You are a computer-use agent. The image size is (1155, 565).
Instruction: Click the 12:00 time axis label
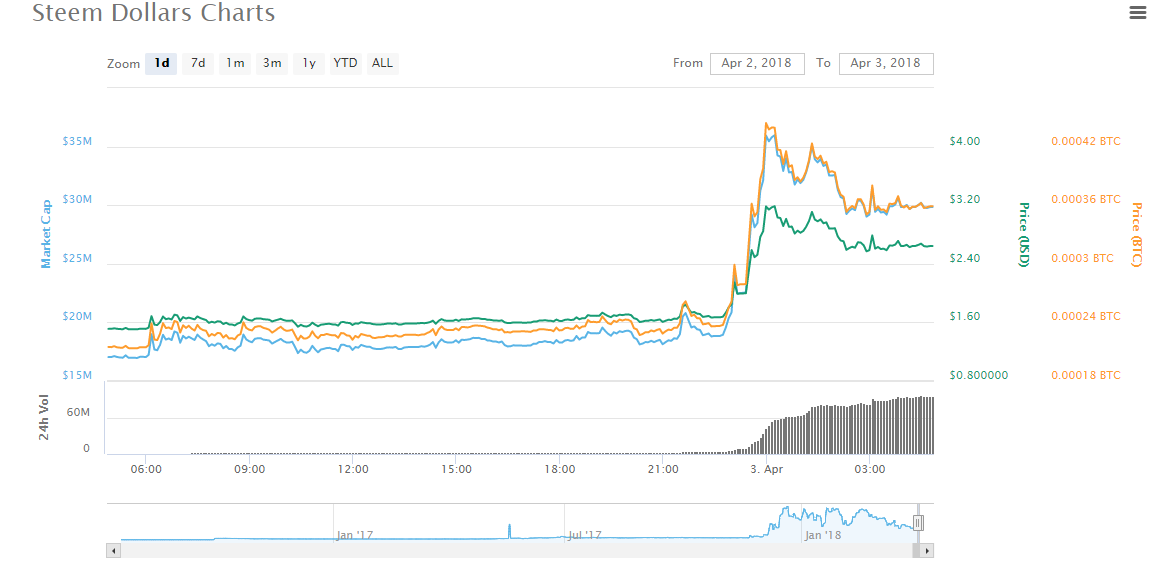(353, 469)
